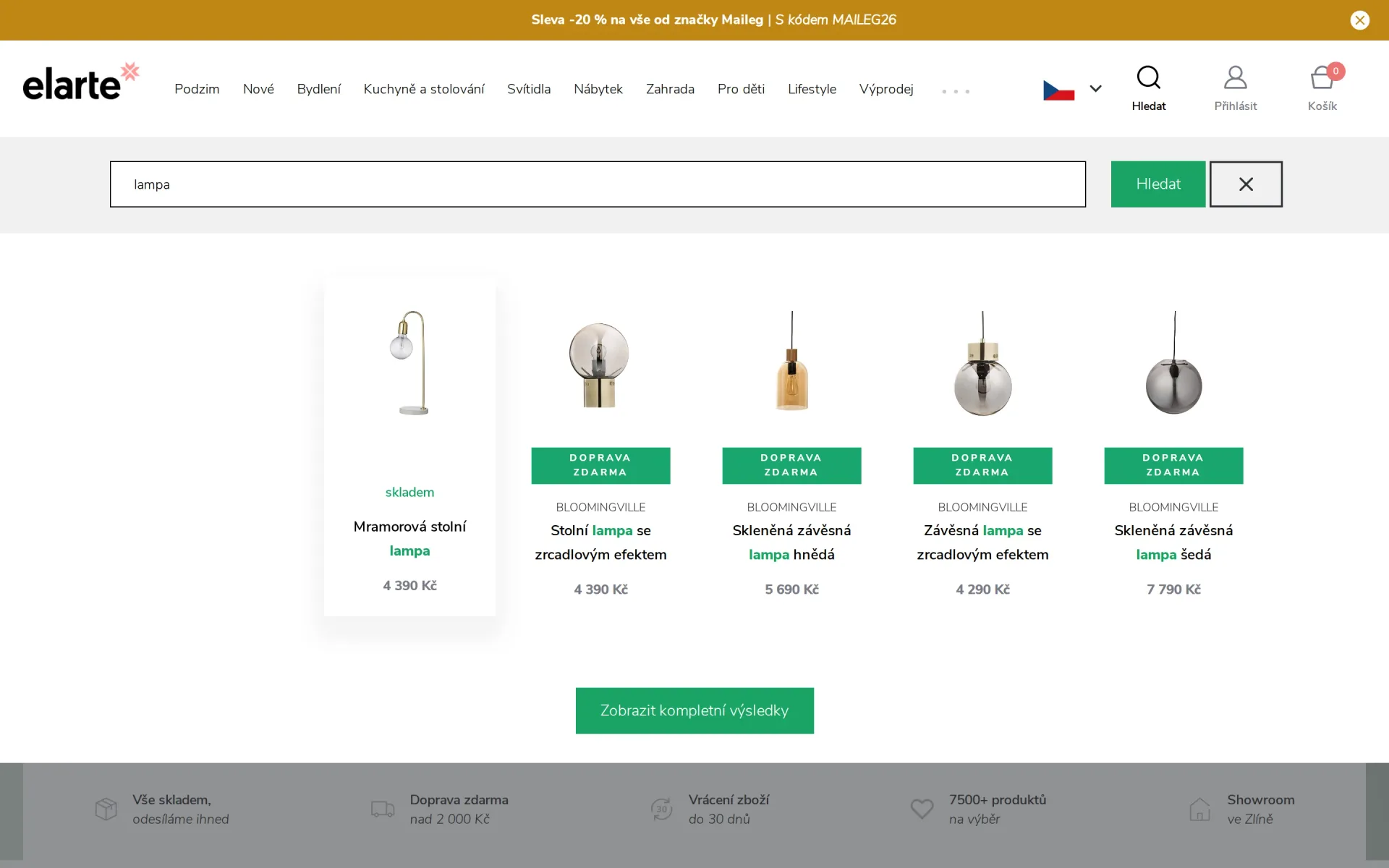Open the elarte logo home link

(x=81, y=81)
